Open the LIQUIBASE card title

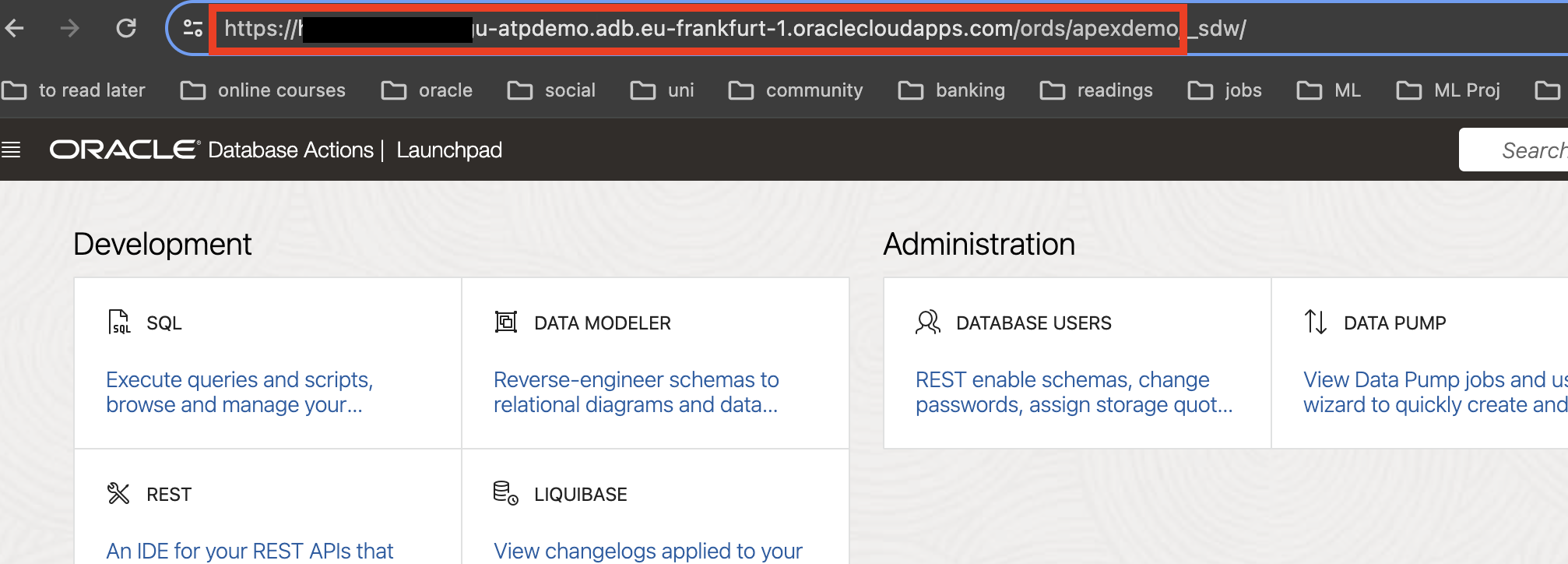(581, 495)
